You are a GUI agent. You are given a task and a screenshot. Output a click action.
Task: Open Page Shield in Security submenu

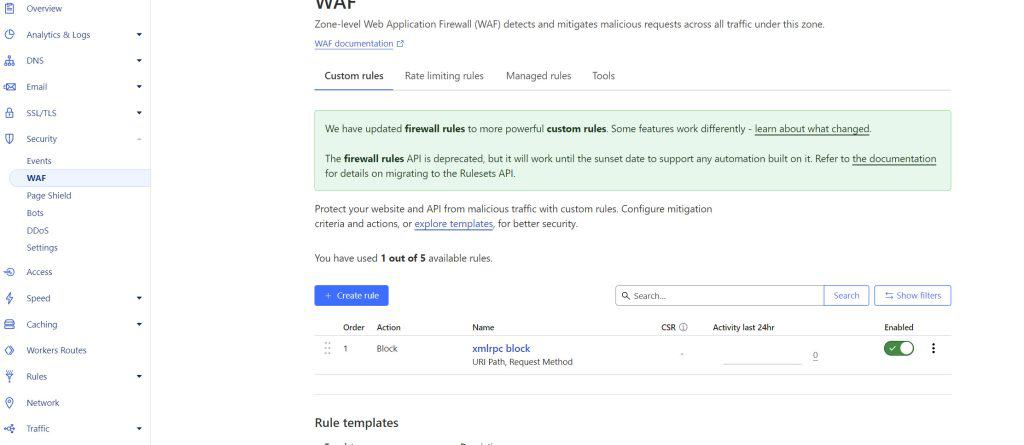(49, 196)
